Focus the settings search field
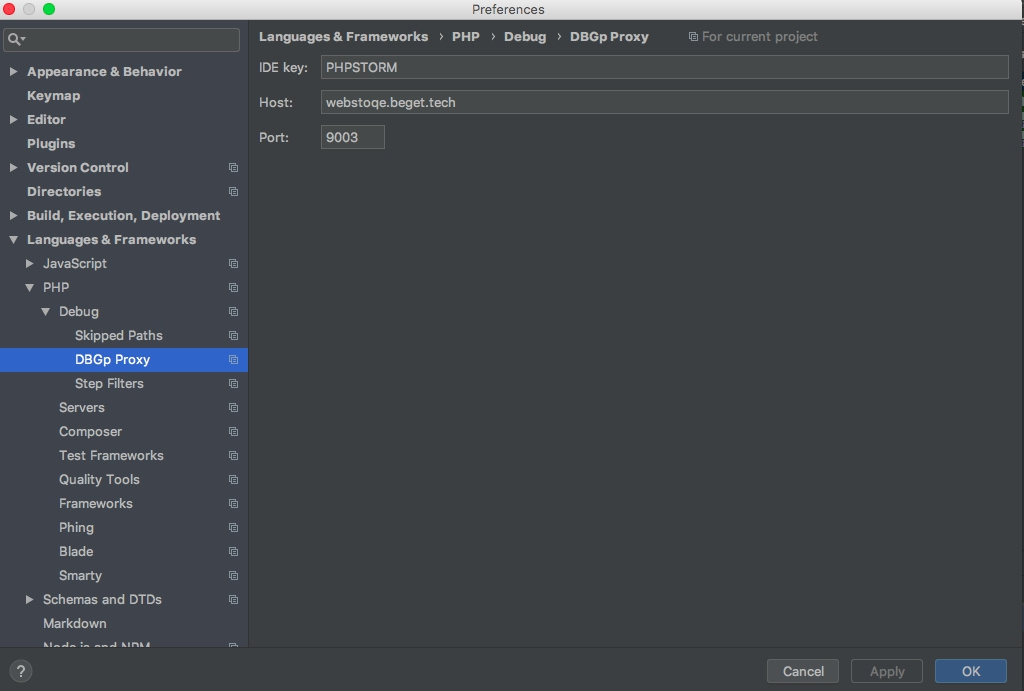This screenshot has height=691, width=1024. coord(121,39)
